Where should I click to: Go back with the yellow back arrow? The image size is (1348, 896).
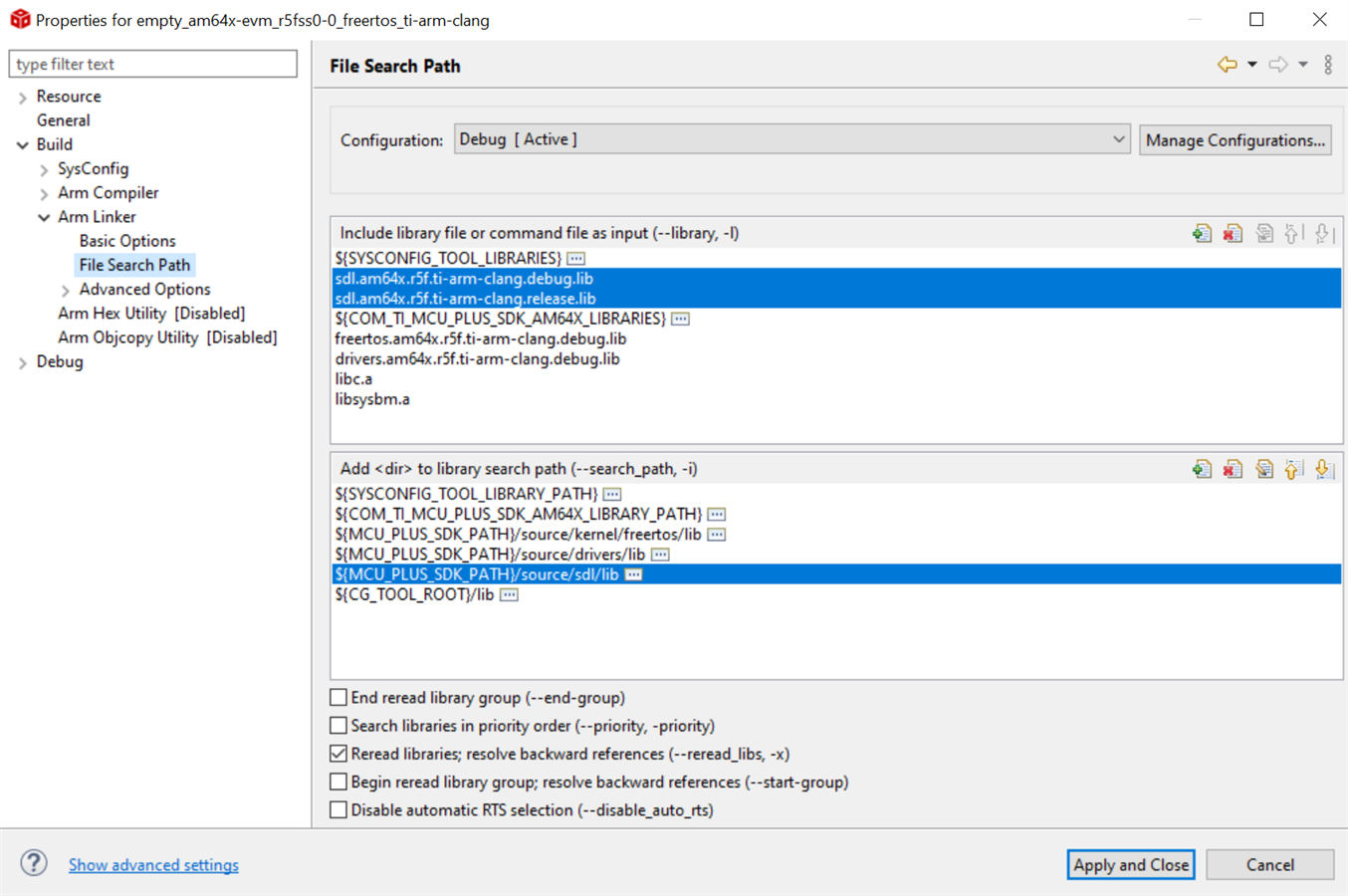[x=1227, y=65]
